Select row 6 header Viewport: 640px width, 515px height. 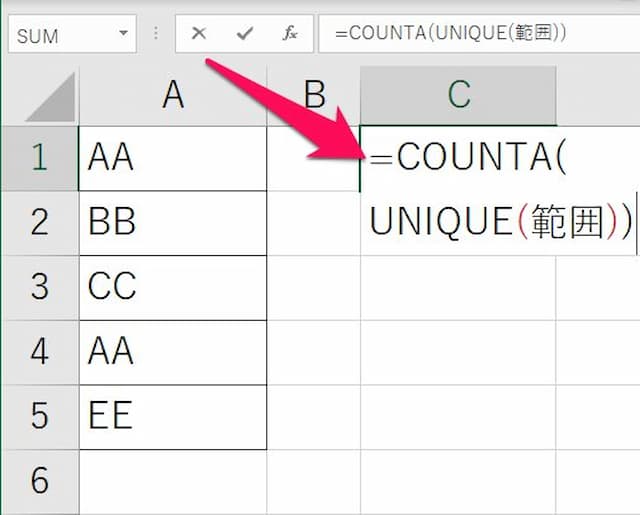pyautogui.click(x=39, y=481)
